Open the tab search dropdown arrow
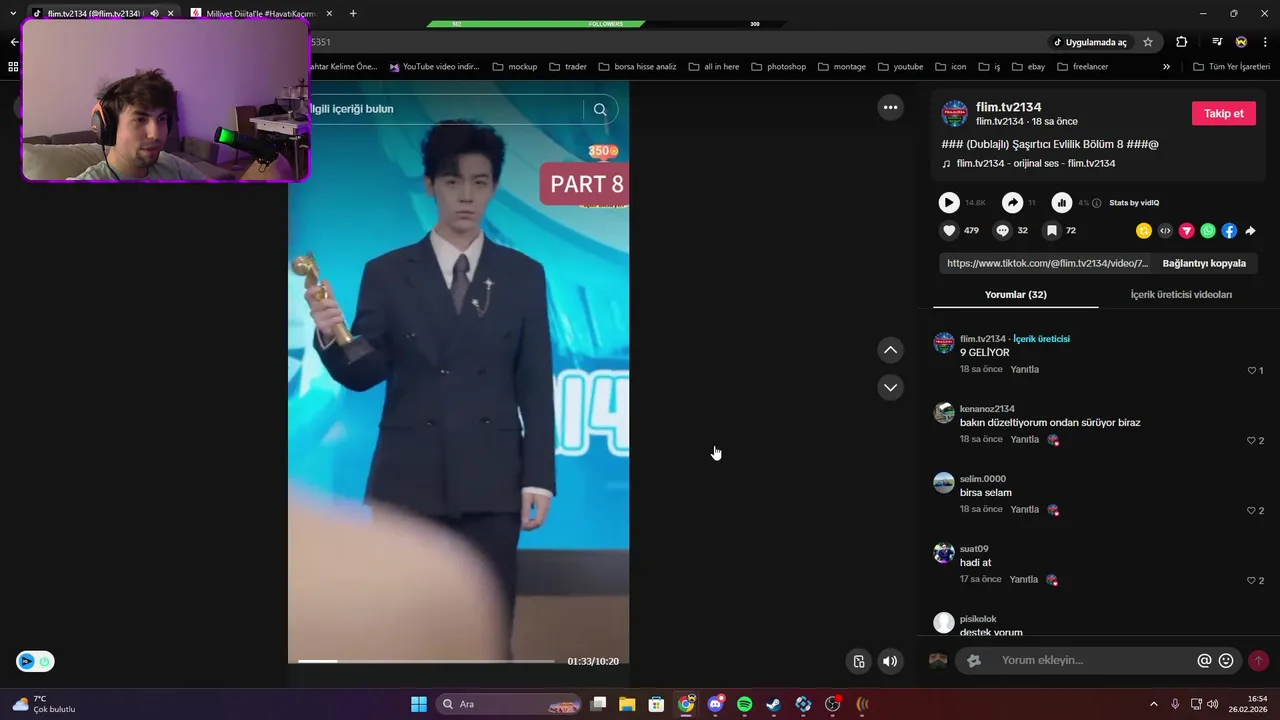The width and height of the screenshot is (1280, 720). tap(12, 13)
